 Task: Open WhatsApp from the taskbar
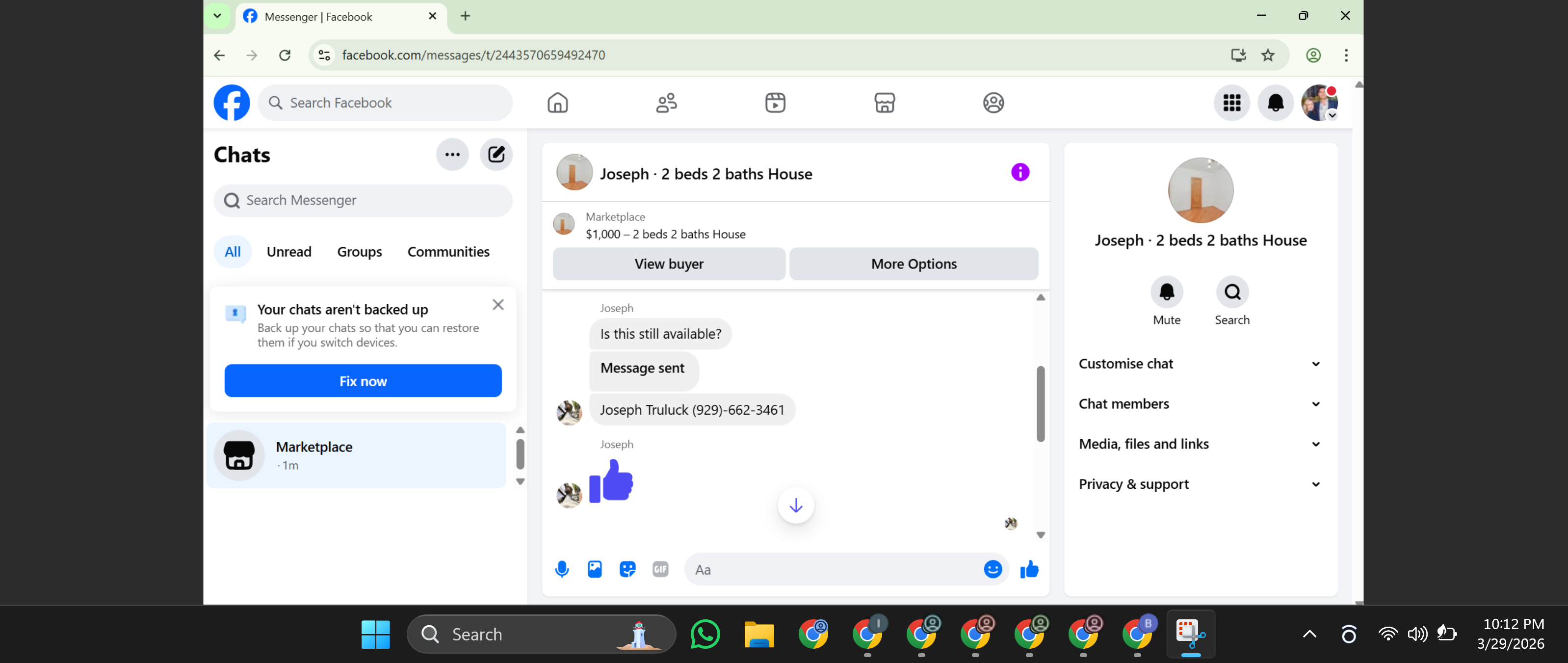pos(705,635)
